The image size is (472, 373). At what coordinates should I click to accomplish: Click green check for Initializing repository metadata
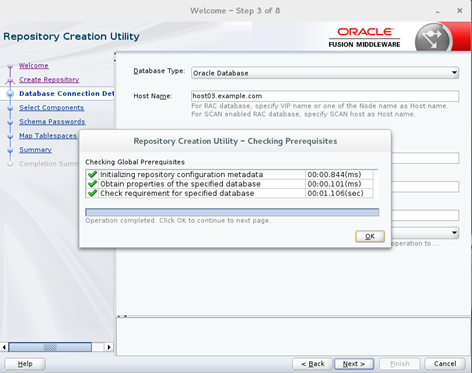92,174
